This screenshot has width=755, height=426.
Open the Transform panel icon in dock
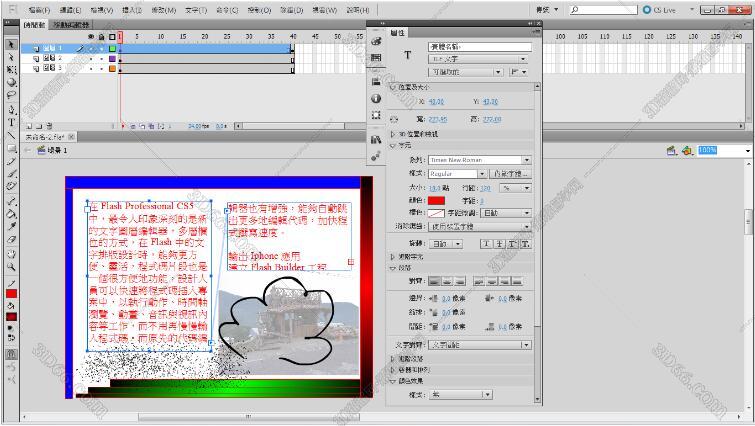tap(376, 116)
